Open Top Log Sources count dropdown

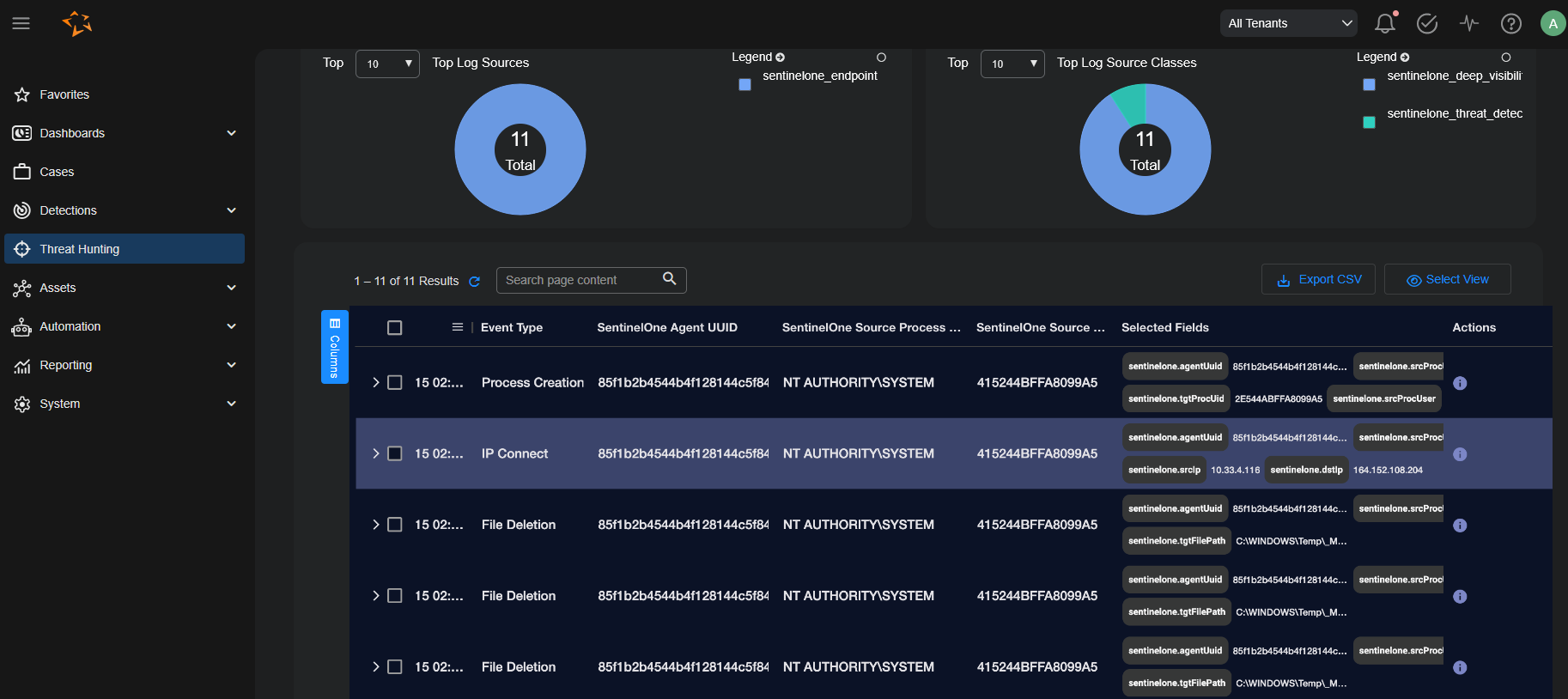click(x=387, y=64)
